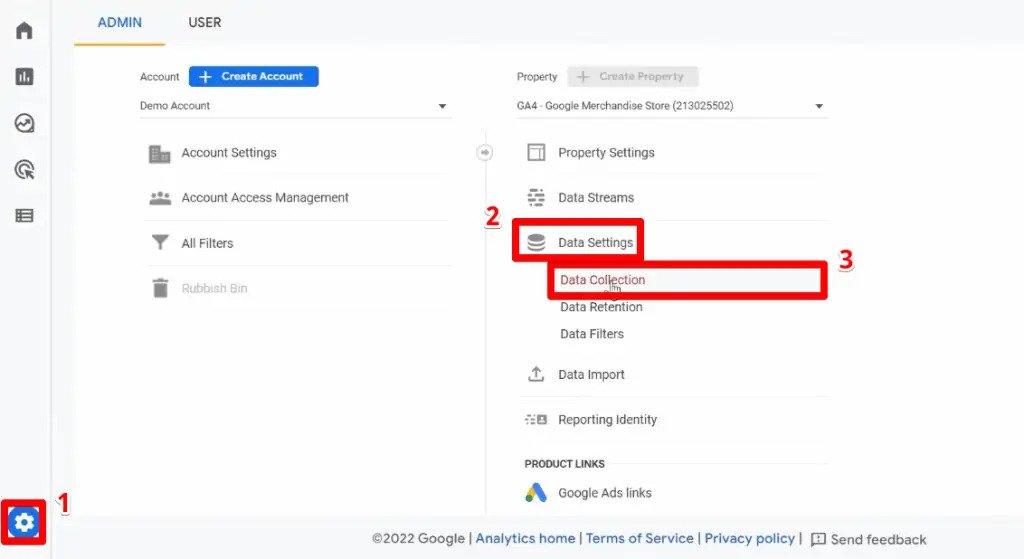Open the Admin gear icon
Image resolution: width=1024 pixels, height=559 pixels.
24,522
